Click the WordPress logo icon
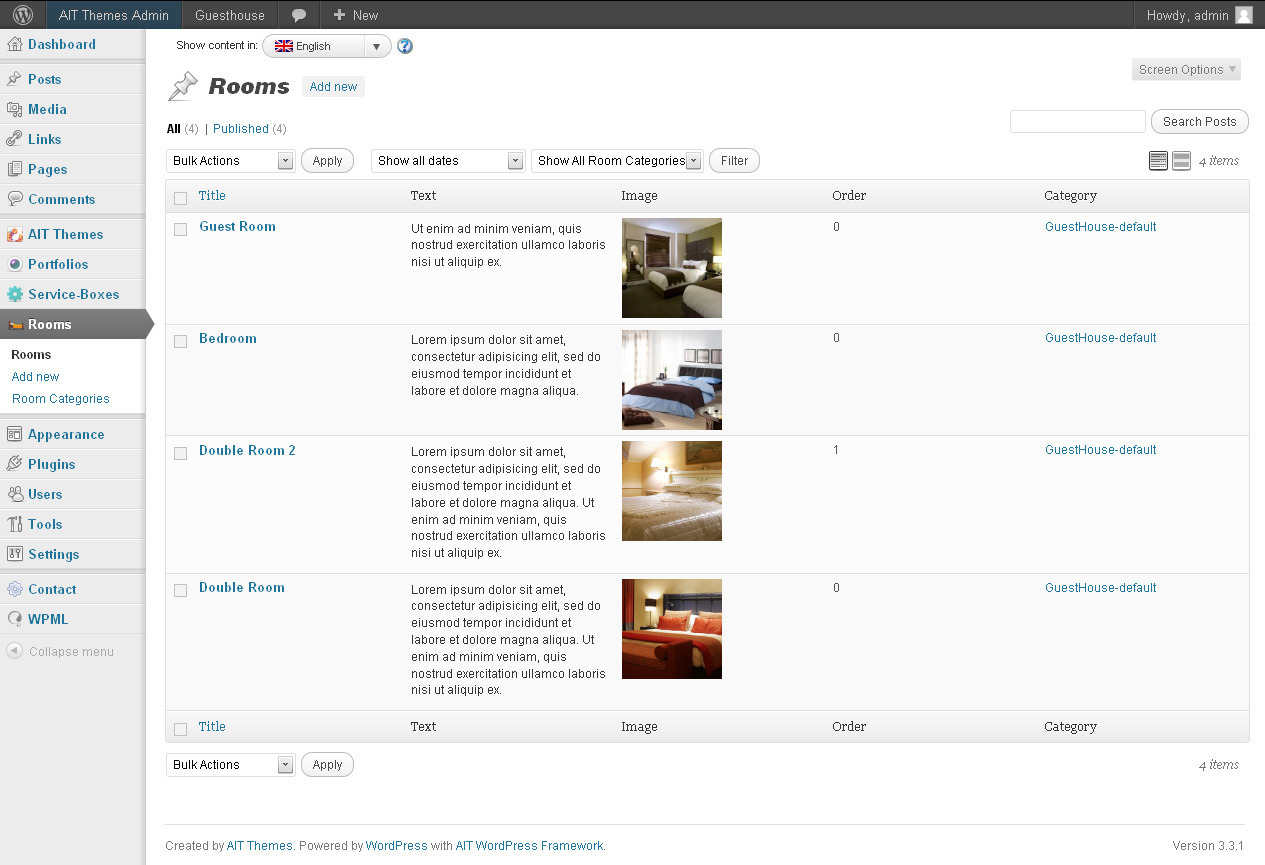The width and height of the screenshot is (1265, 865). tap(23, 15)
